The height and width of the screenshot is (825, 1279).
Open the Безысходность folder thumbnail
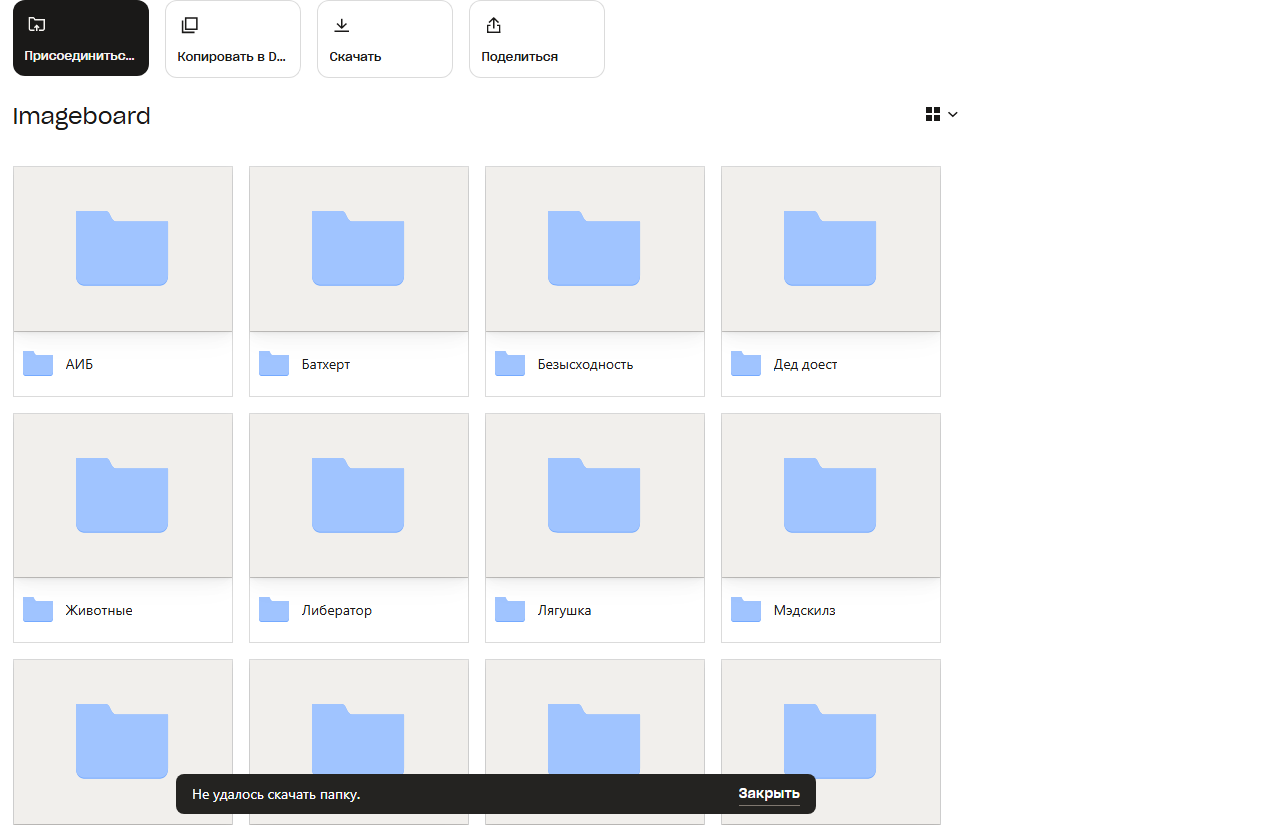(x=595, y=249)
